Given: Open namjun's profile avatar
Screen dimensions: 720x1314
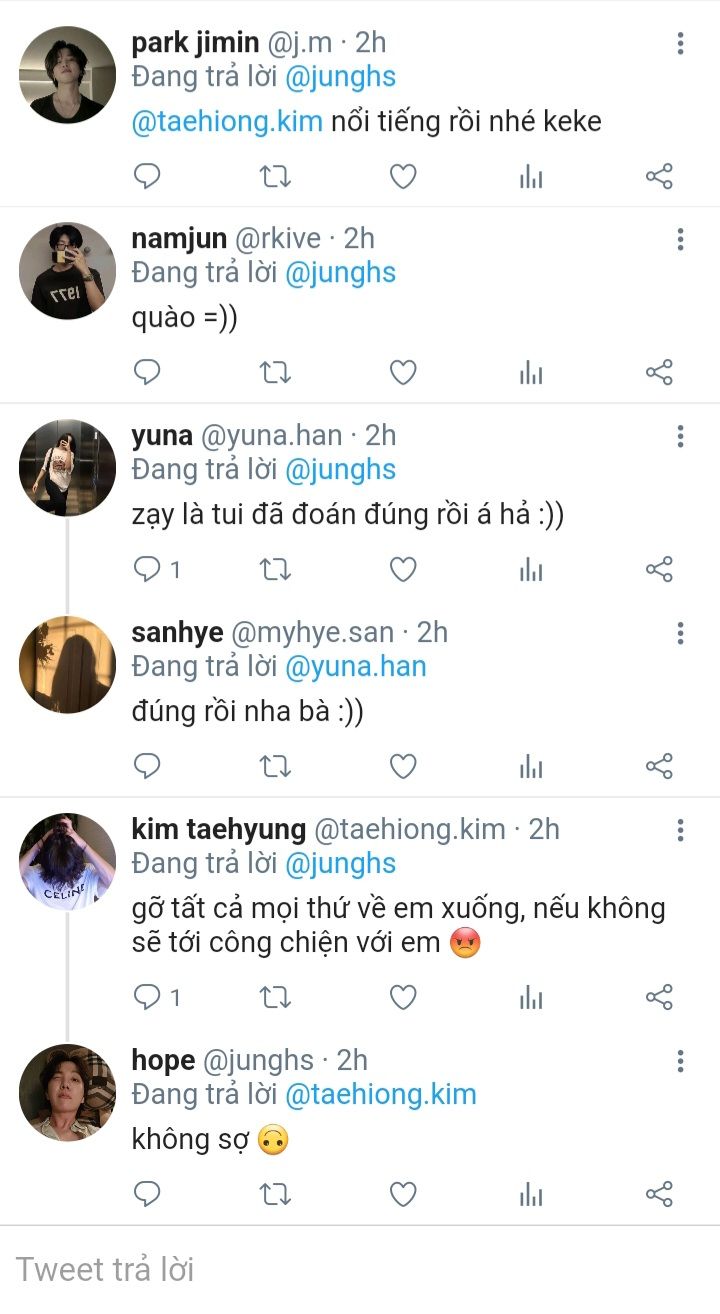Looking at the screenshot, I should point(68,271).
